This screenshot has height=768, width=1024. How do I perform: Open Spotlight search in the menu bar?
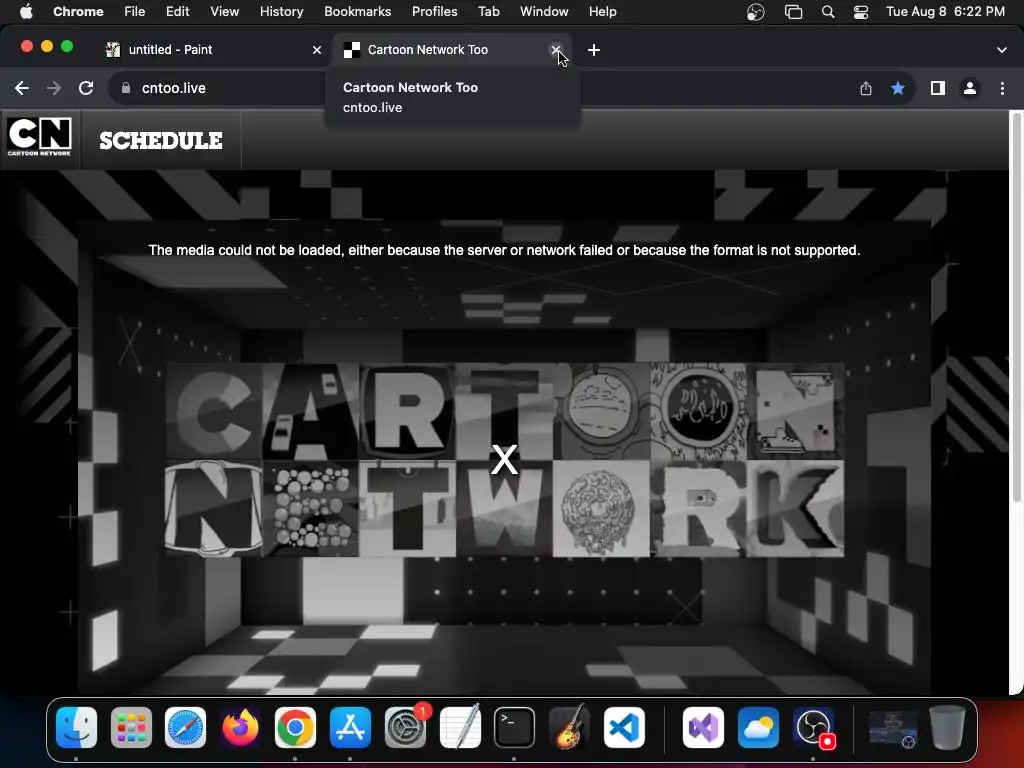point(828,12)
